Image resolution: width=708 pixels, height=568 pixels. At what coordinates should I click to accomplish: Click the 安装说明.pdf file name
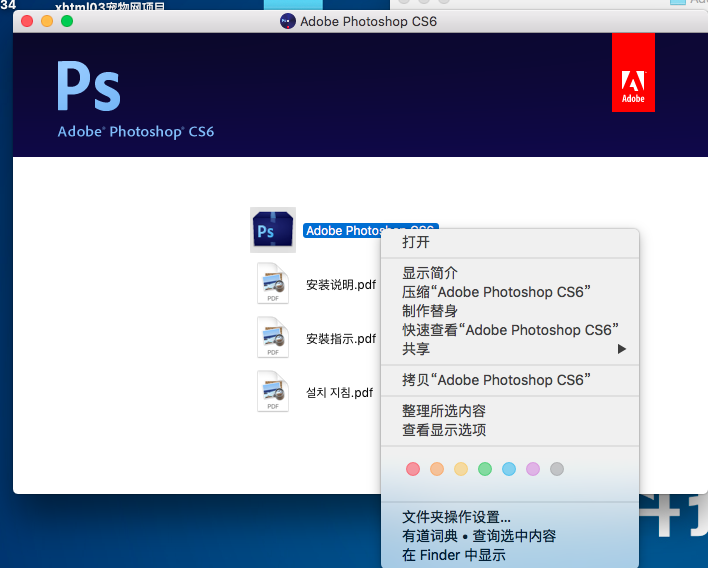click(x=341, y=285)
